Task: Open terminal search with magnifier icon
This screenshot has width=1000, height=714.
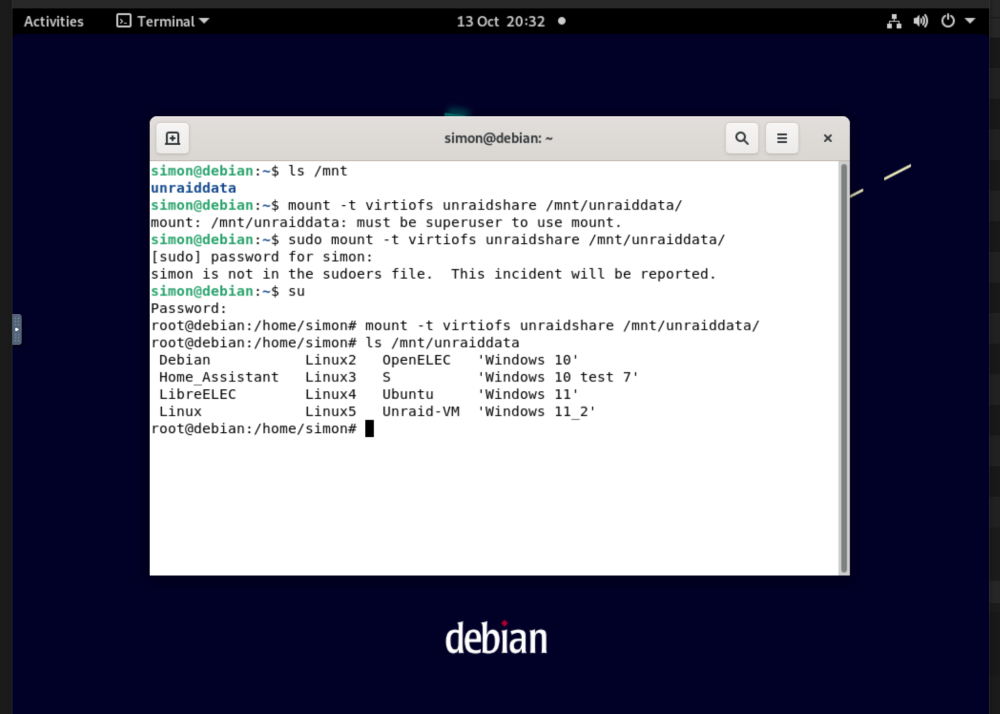Action: [742, 138]
